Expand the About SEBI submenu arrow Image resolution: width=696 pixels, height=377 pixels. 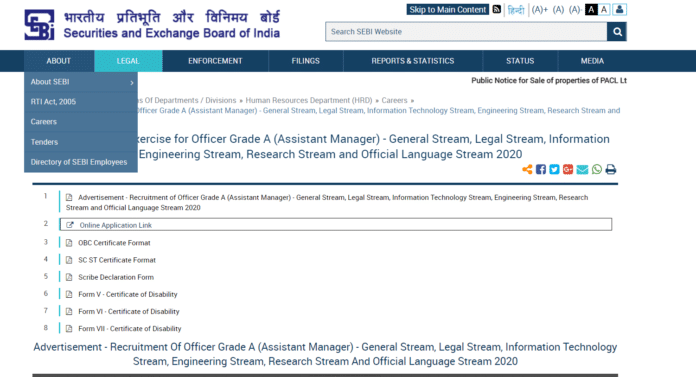click(132, 83)
